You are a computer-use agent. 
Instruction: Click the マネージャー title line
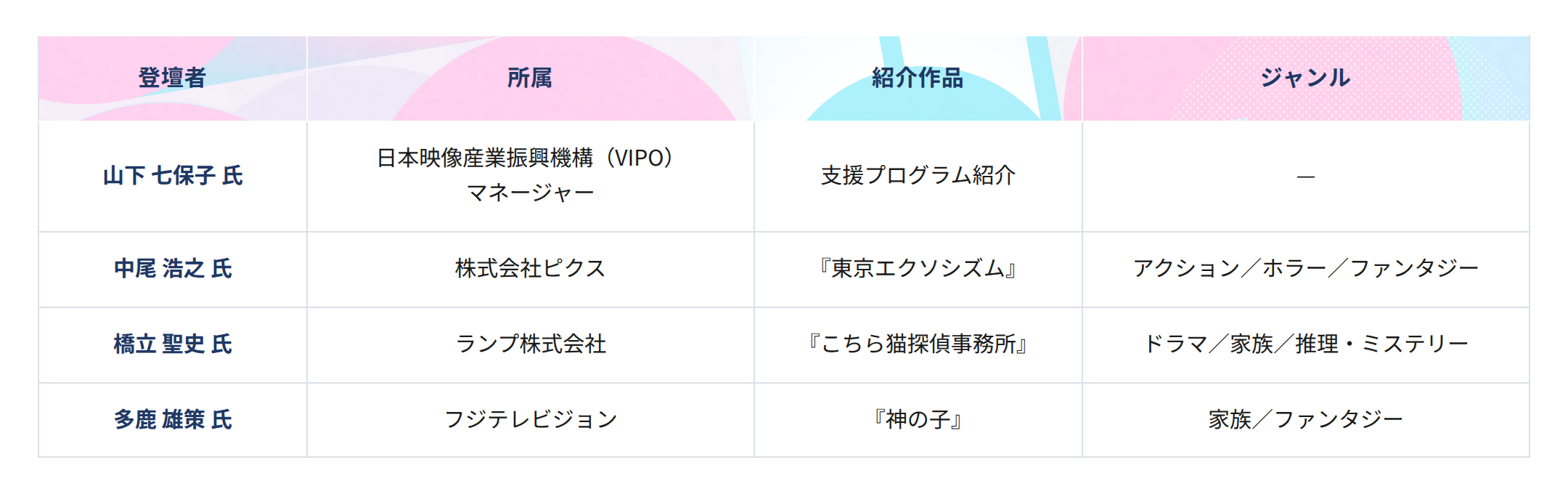tap(530, 193)
